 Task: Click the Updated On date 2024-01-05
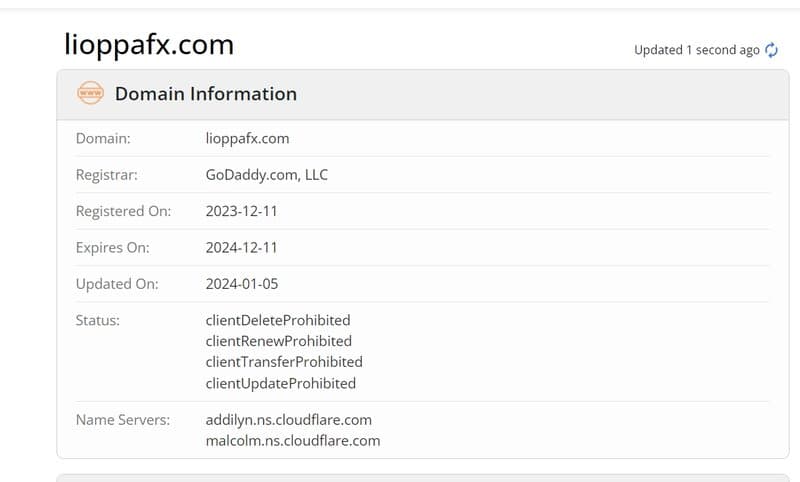[242, 284]
